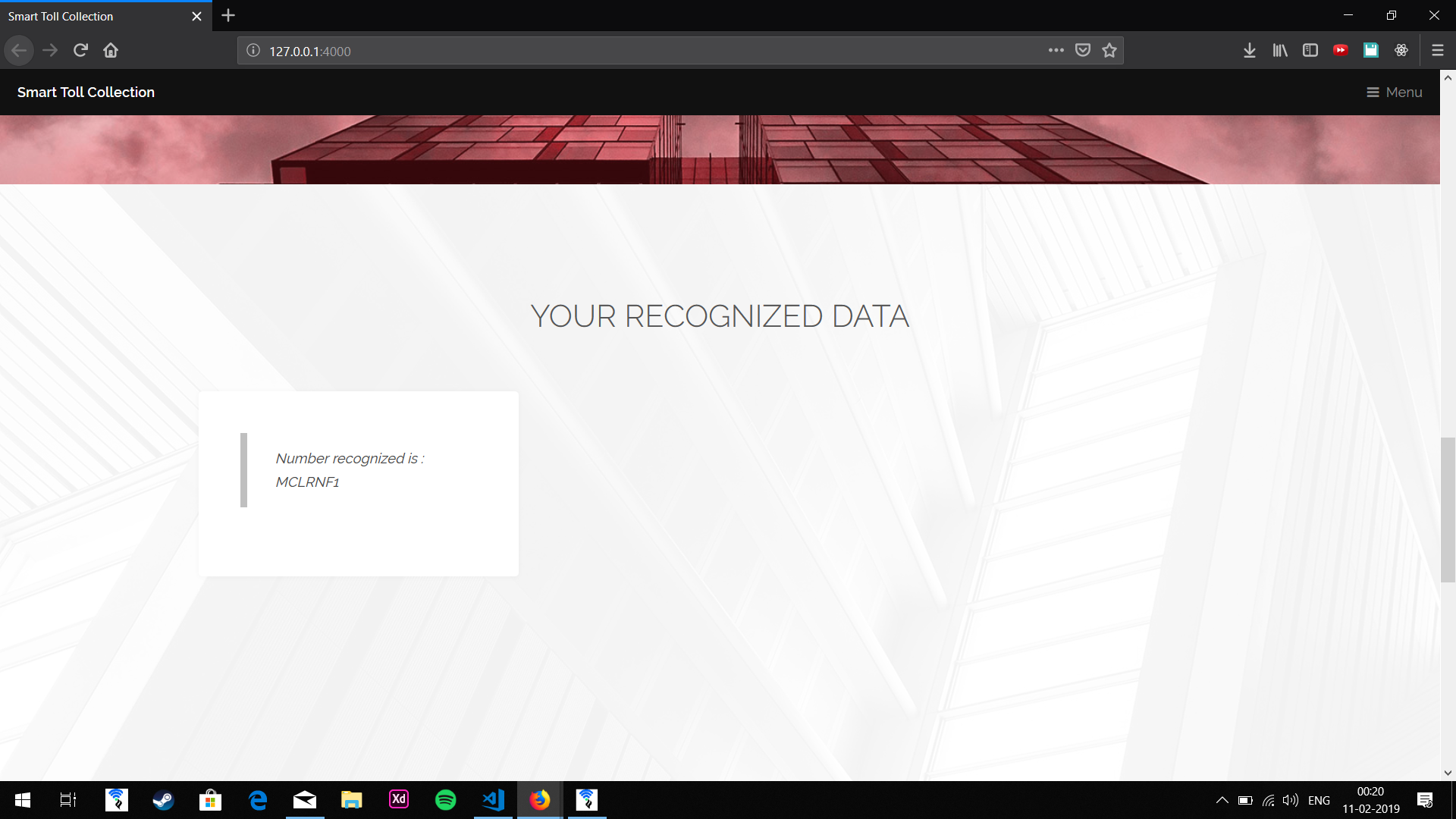This screenshot has width=1456, height=819.
Task: Open the downloads panel
Action: pos(1250,50)
